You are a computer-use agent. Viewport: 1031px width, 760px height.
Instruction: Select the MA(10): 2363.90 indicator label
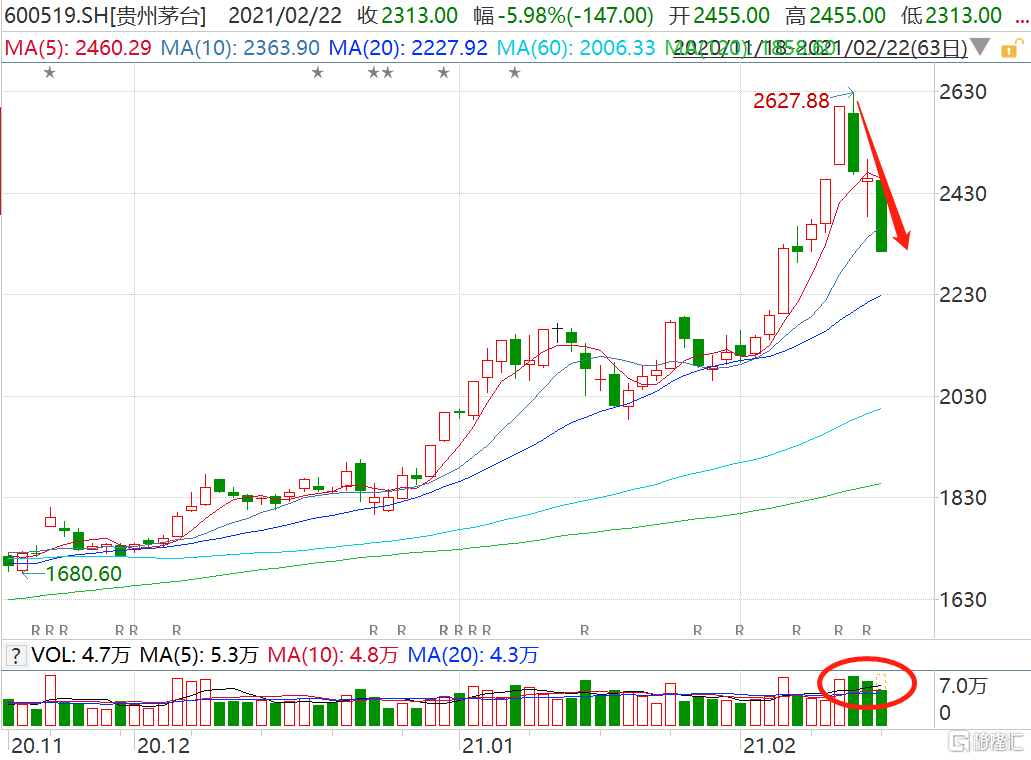click(240, 47)
